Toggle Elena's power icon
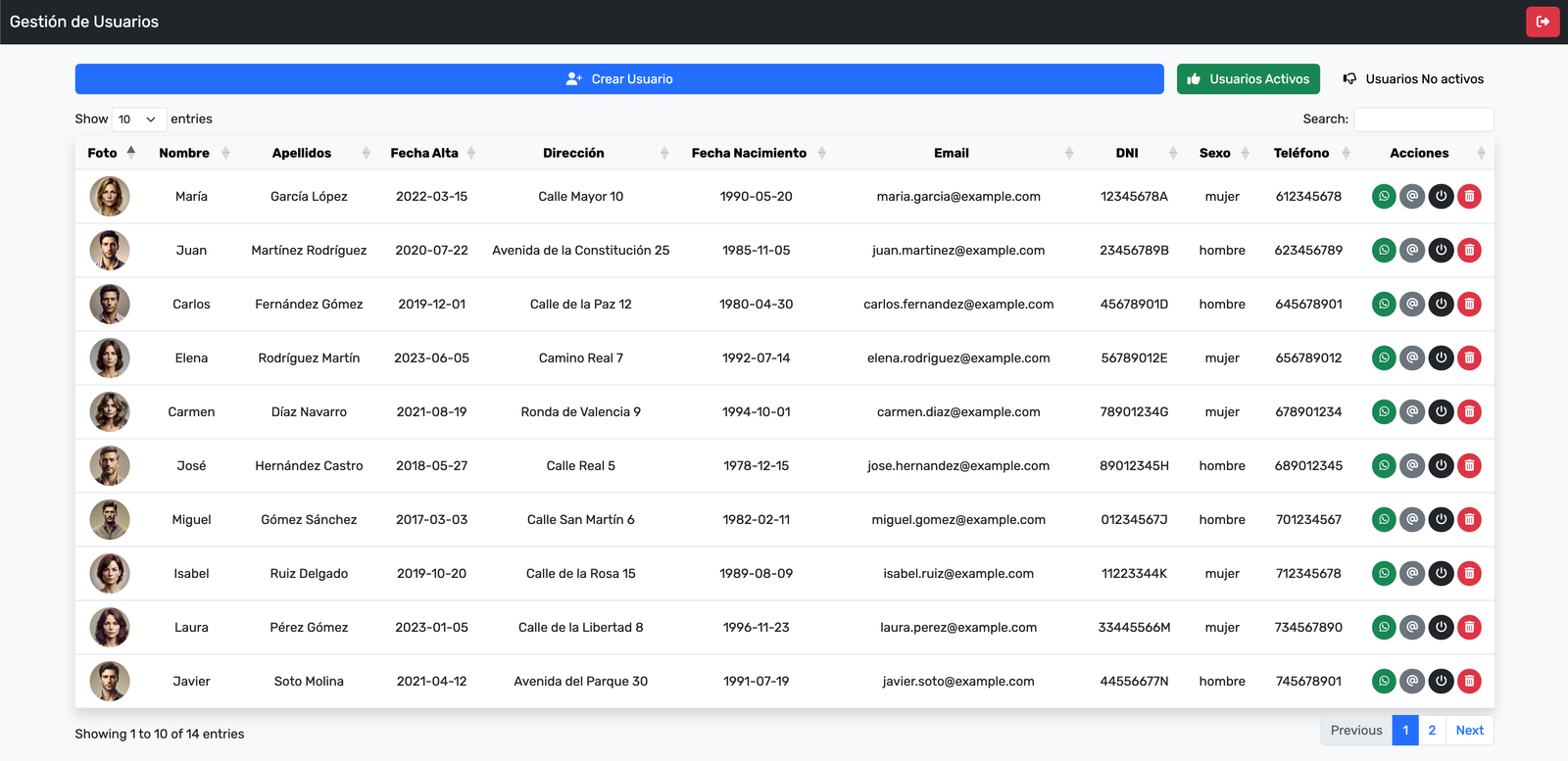 (1441, 357)
